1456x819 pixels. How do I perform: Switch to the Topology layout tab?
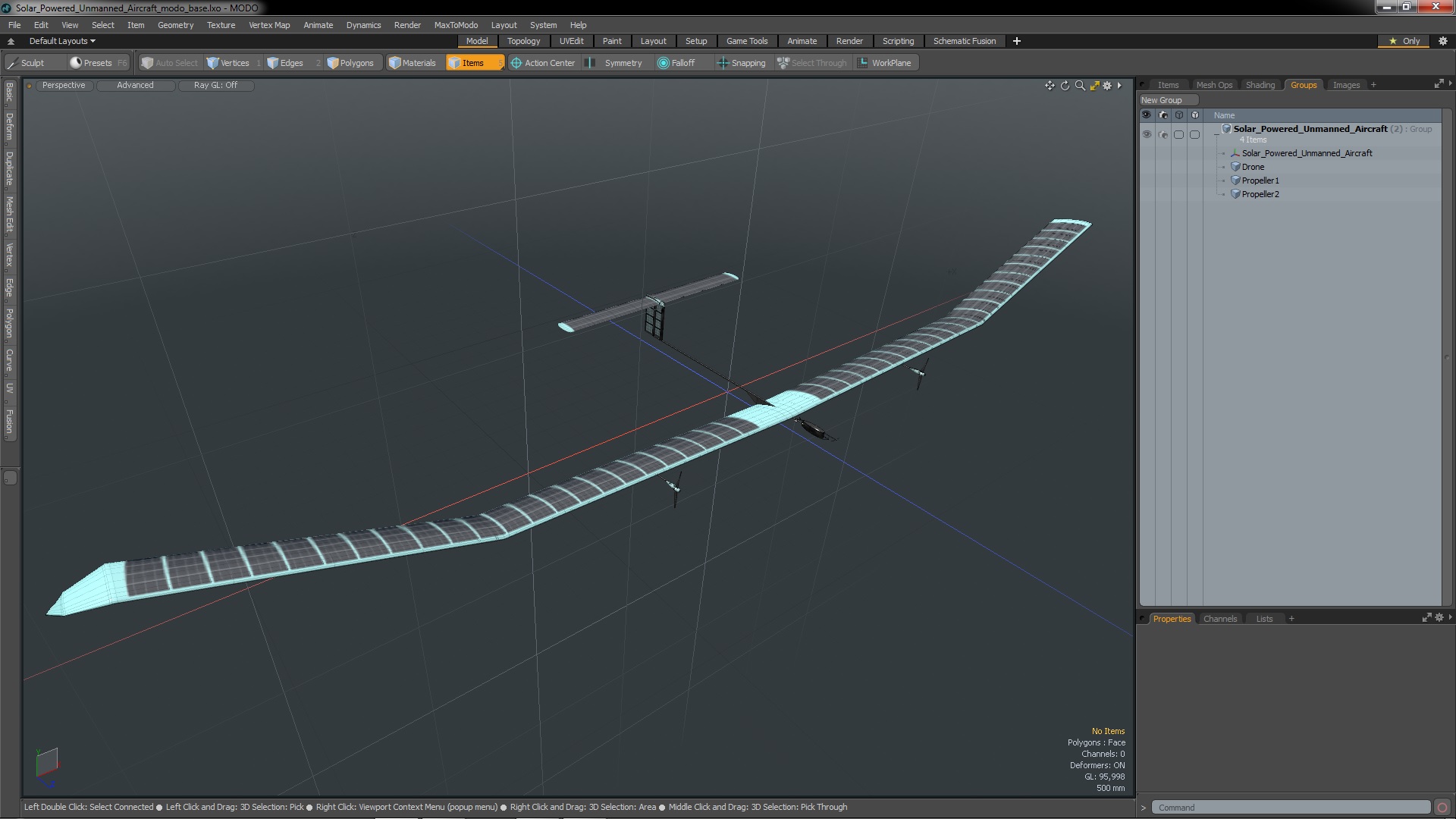(x=523, y=41)
